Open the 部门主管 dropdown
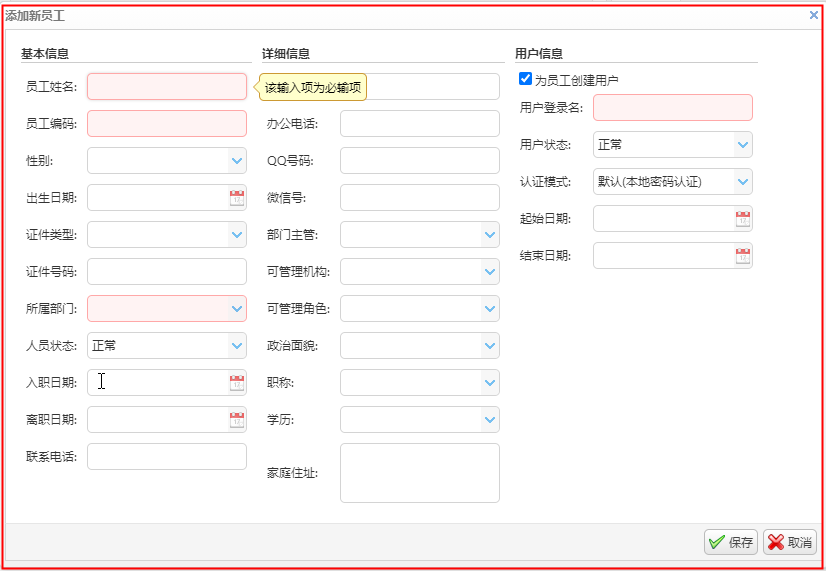 point(490,235)
